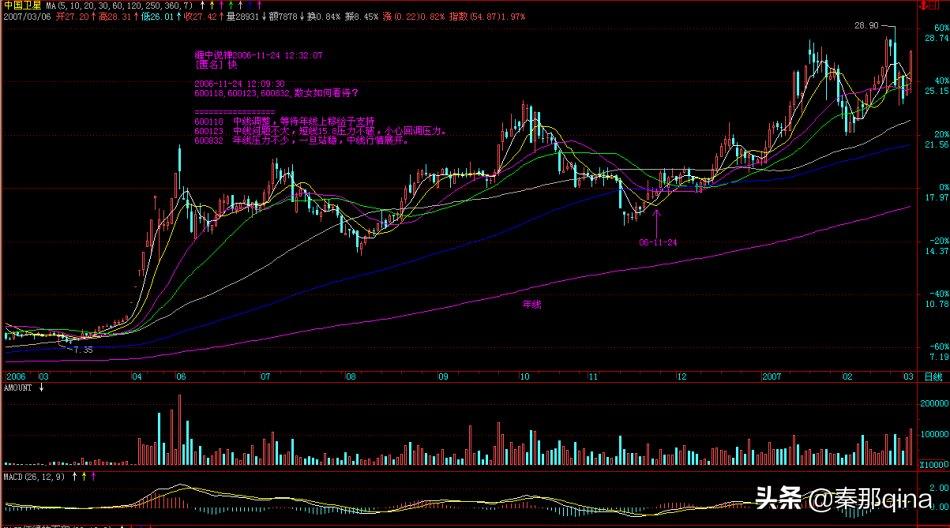Viewport: 950px width, 528px height.
Task: Click the 600123 comment line in annotation
Action: coord(321,130)
